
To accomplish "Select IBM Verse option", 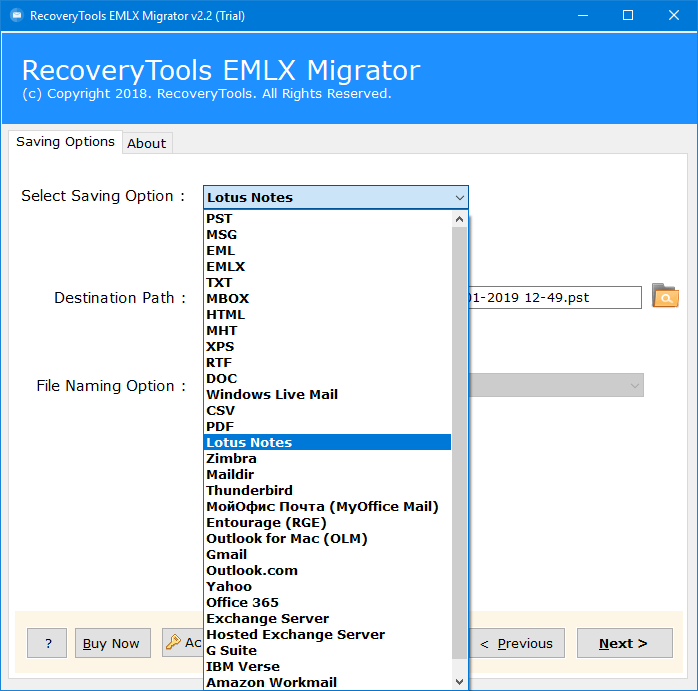I will coord(327,667).
